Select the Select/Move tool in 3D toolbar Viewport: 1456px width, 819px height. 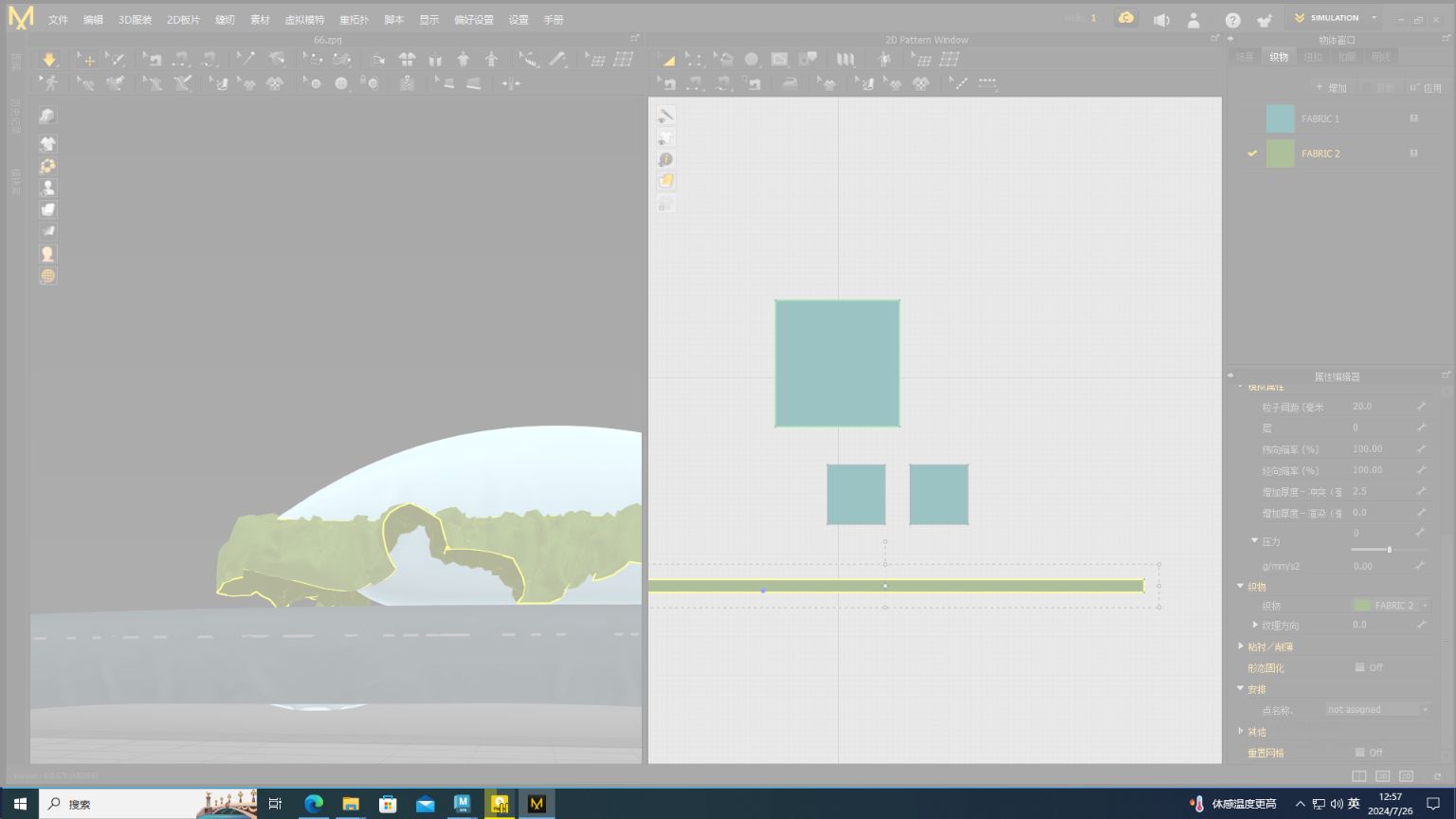[86, 60]
